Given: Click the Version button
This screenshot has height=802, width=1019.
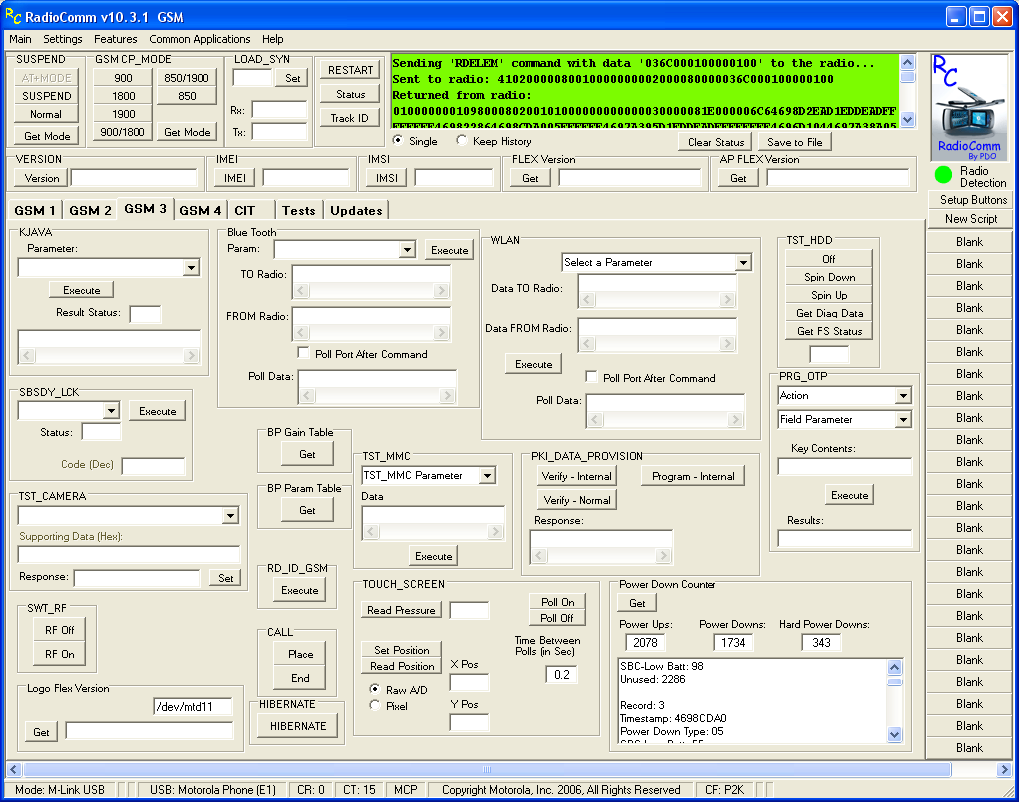Looking at the screenshot, I should pos(42,178).
